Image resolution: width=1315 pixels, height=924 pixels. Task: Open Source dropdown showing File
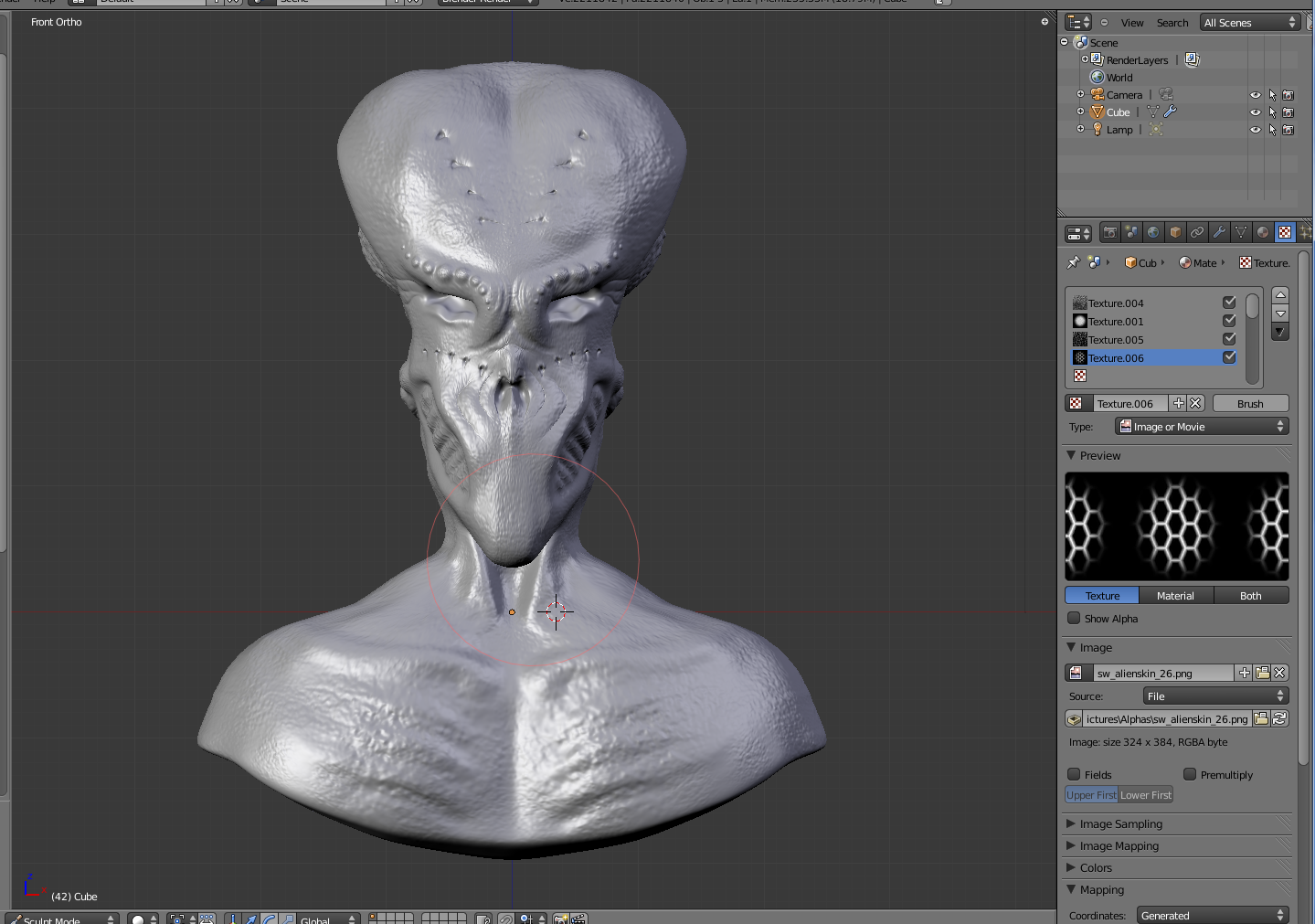(x=1215, y=696)
